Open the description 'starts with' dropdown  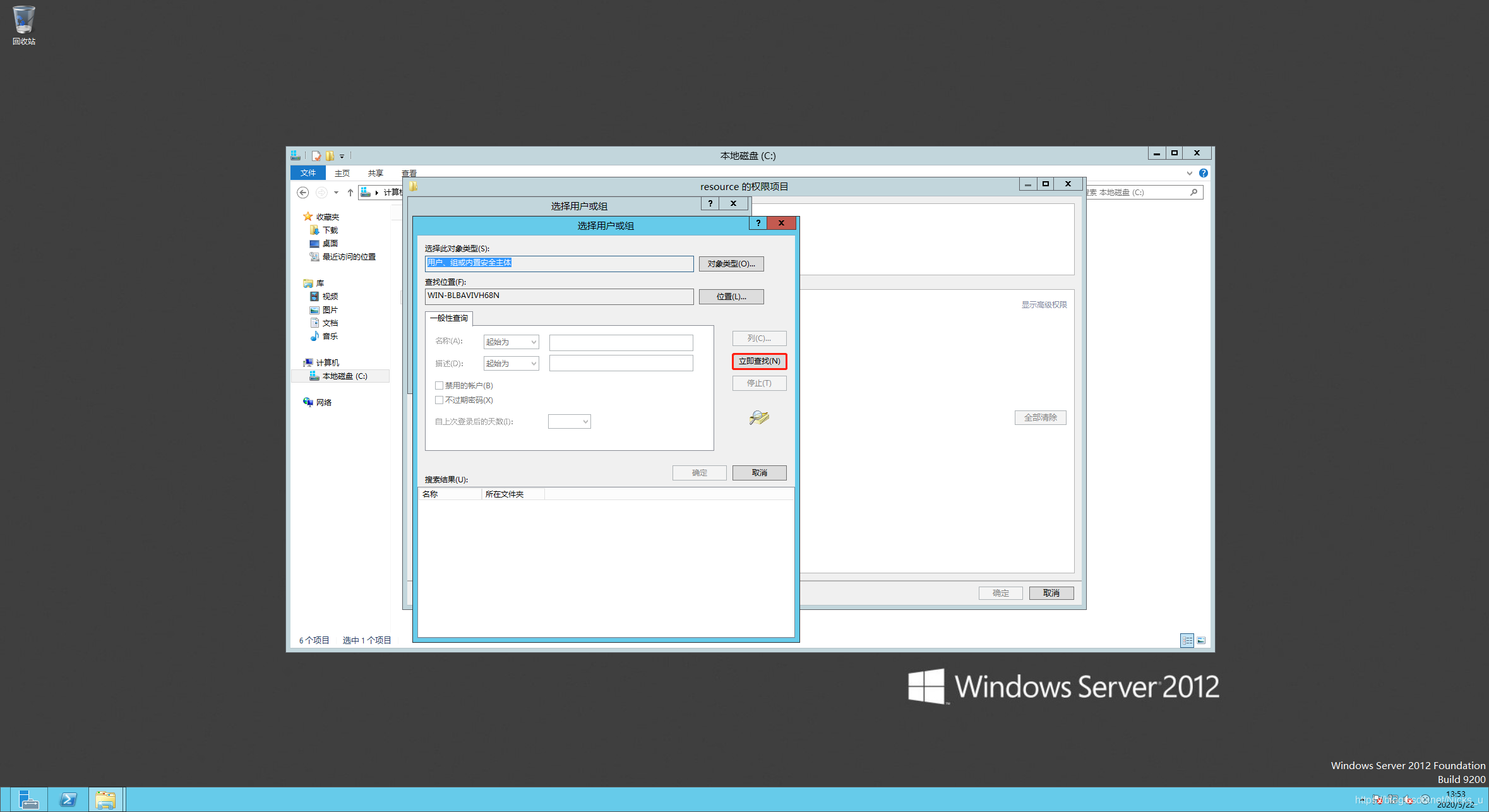click(x=511, y=363)
